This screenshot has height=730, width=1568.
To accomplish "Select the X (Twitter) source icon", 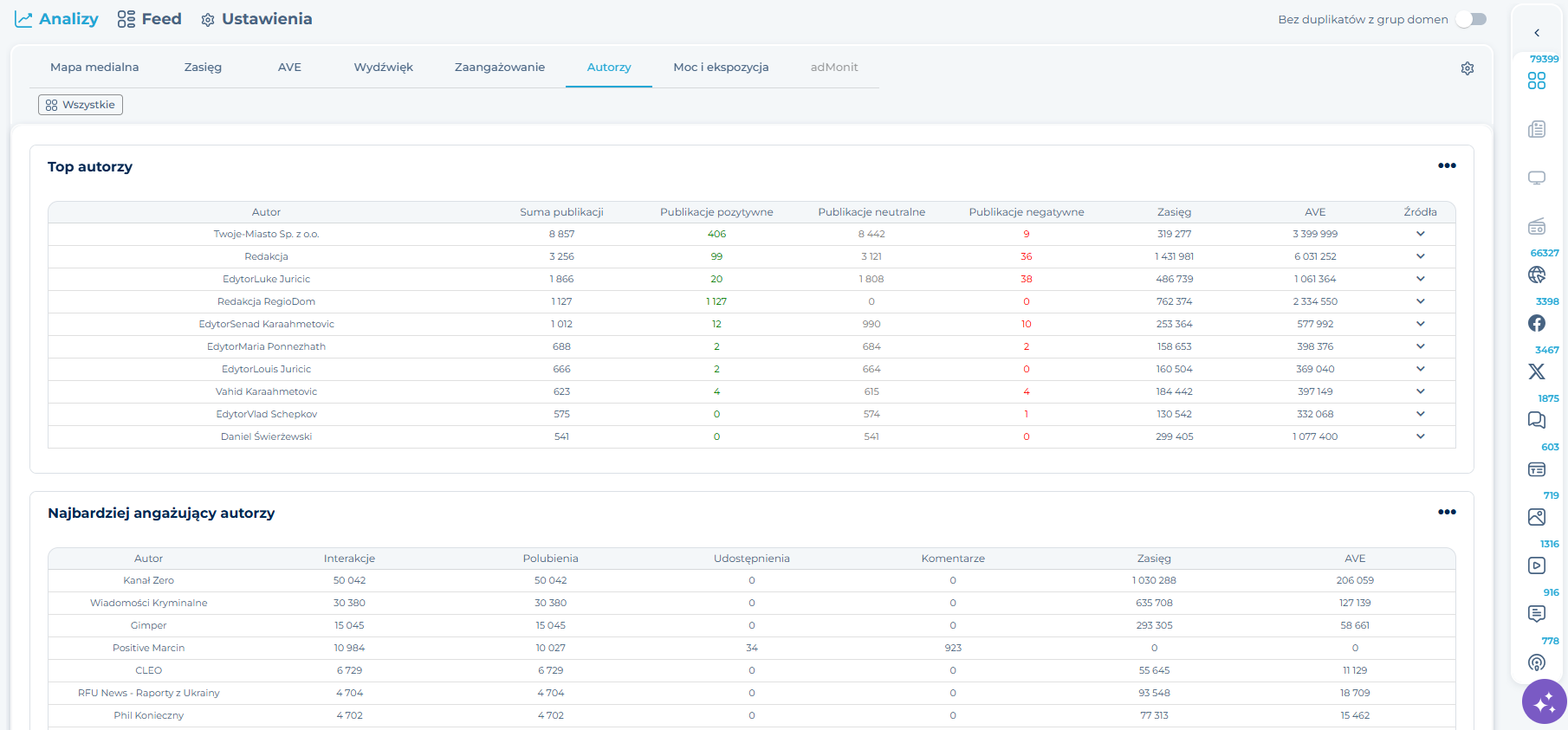I will pos(1537,371).
